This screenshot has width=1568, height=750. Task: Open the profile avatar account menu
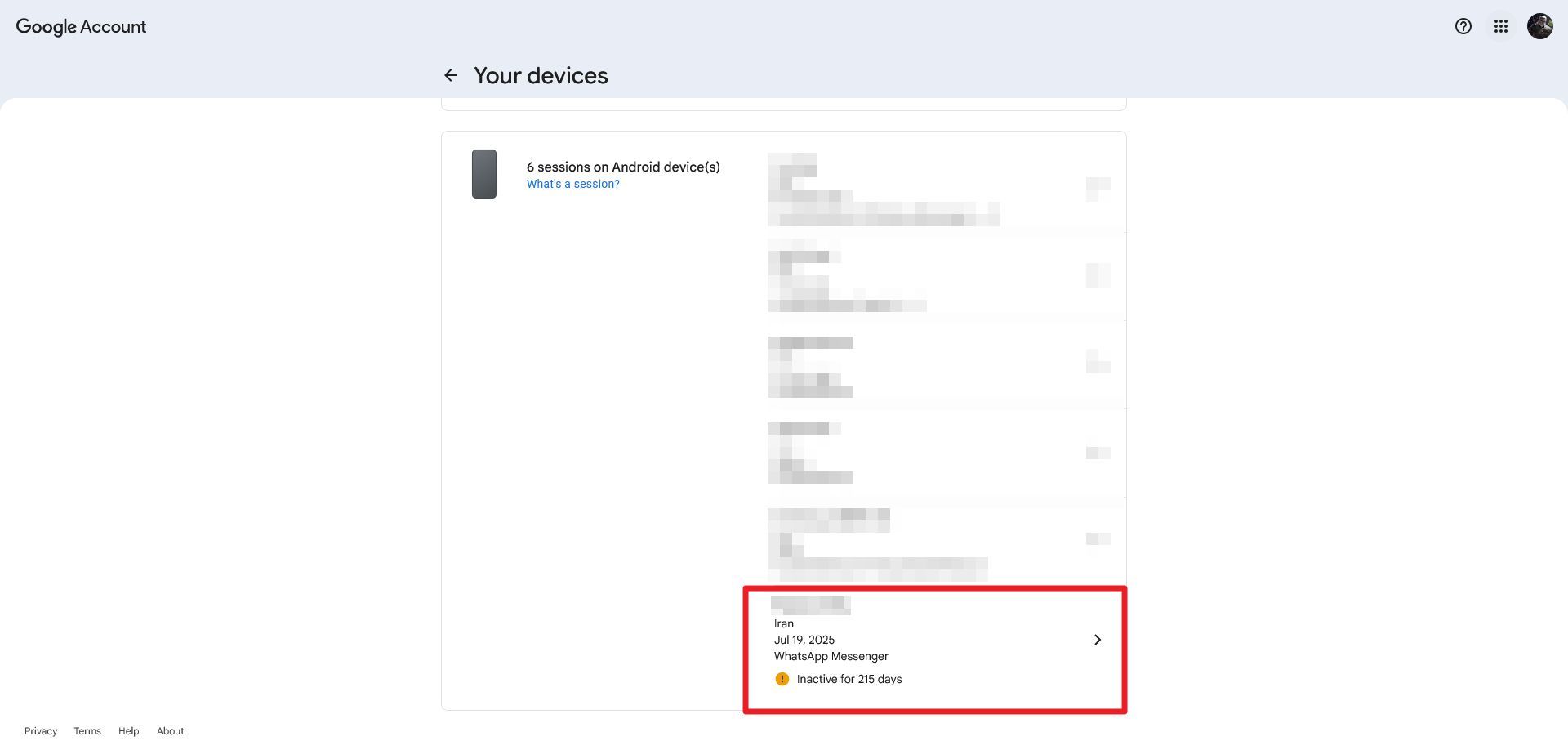1539,26
